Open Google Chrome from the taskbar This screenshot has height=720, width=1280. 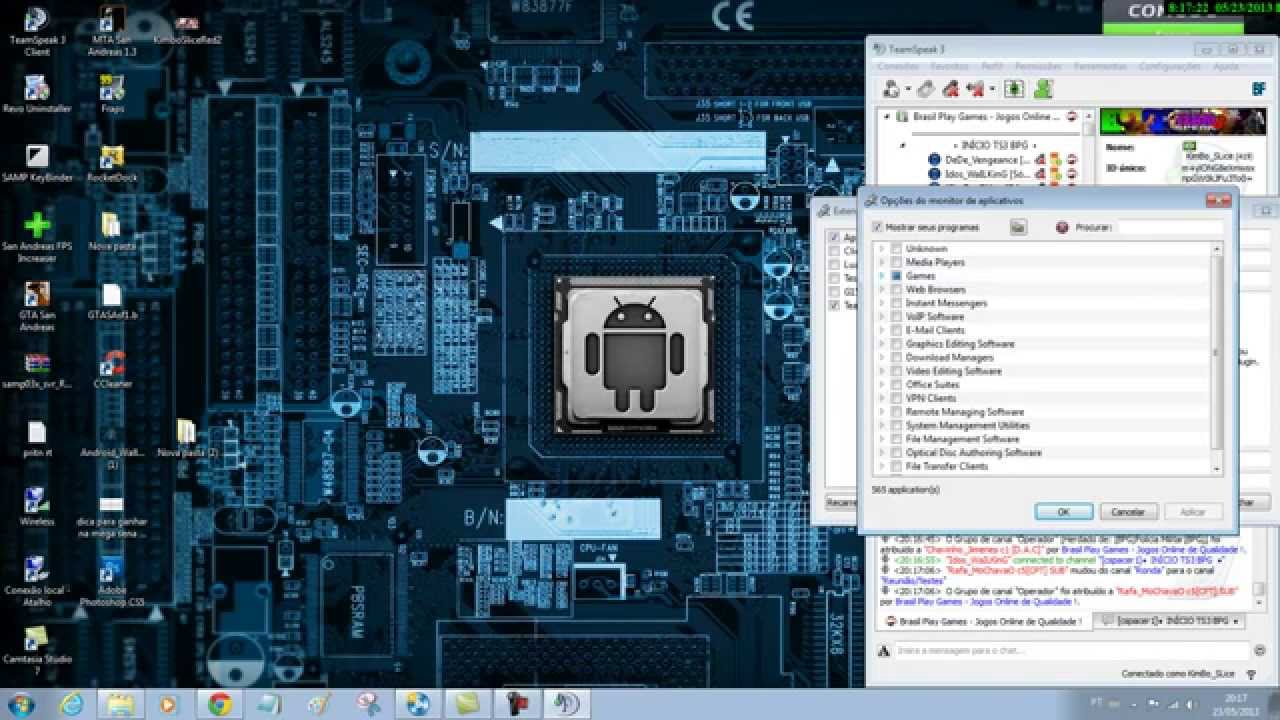tap(219, 704)
